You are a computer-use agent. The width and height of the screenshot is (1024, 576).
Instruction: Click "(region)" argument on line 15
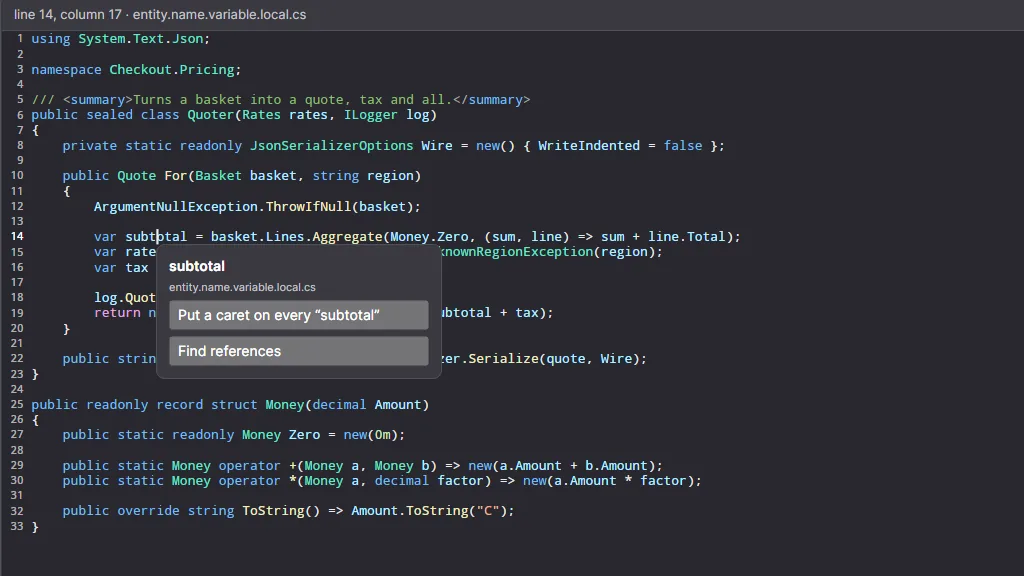click(x=624, y=252)
